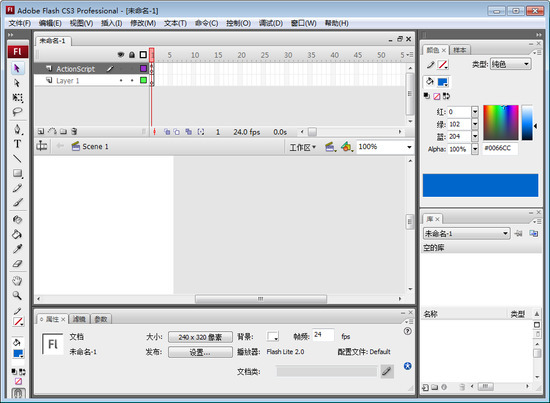The width and height of the screenshot is (550, 403).
Task: Select the Brush tool
Action: point(17,202)
